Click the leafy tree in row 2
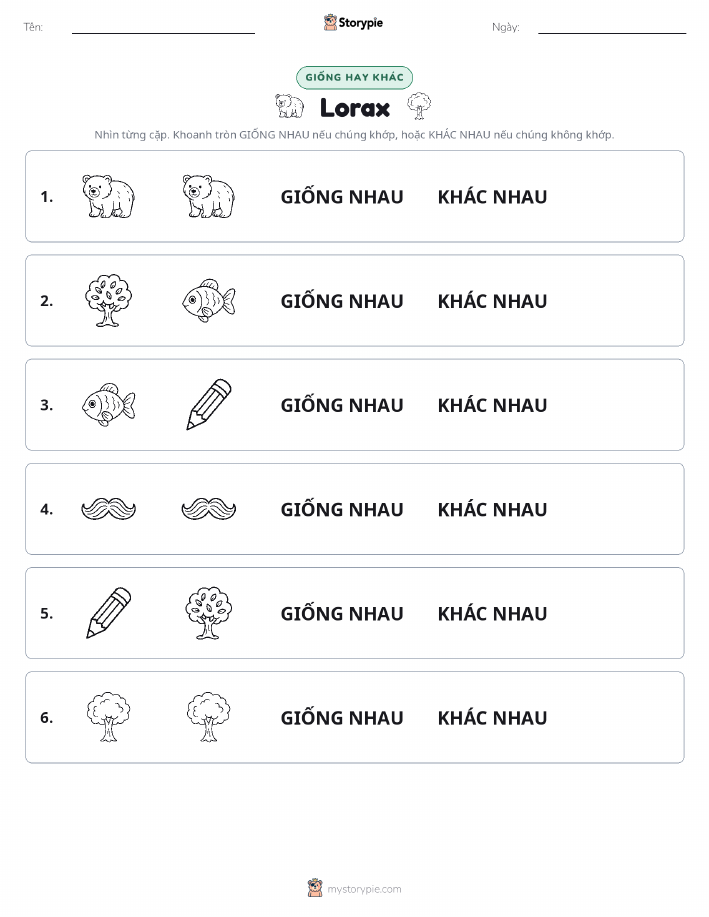The width and height of the screenshot is (709, 917). tap(108, 301)
